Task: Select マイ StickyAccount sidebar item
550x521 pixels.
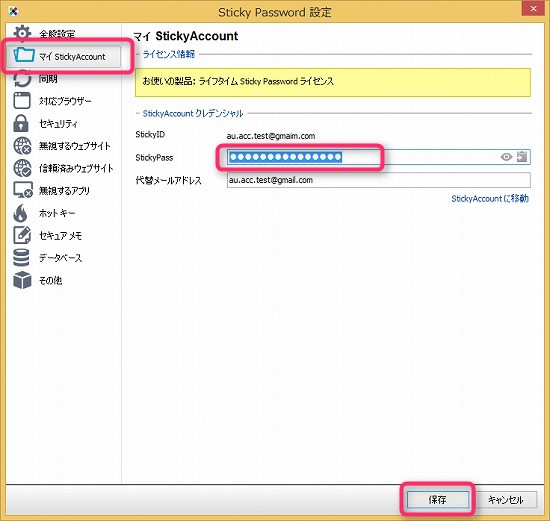Action: point(63,56)
